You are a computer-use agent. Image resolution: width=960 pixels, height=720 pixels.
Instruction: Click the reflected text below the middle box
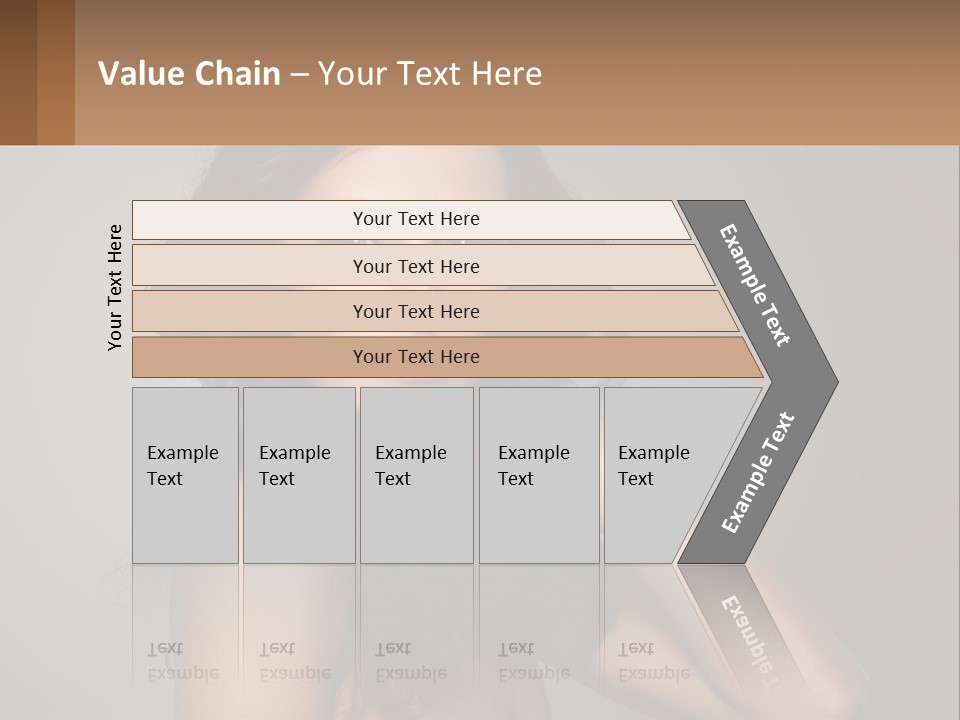pos(410,662)
